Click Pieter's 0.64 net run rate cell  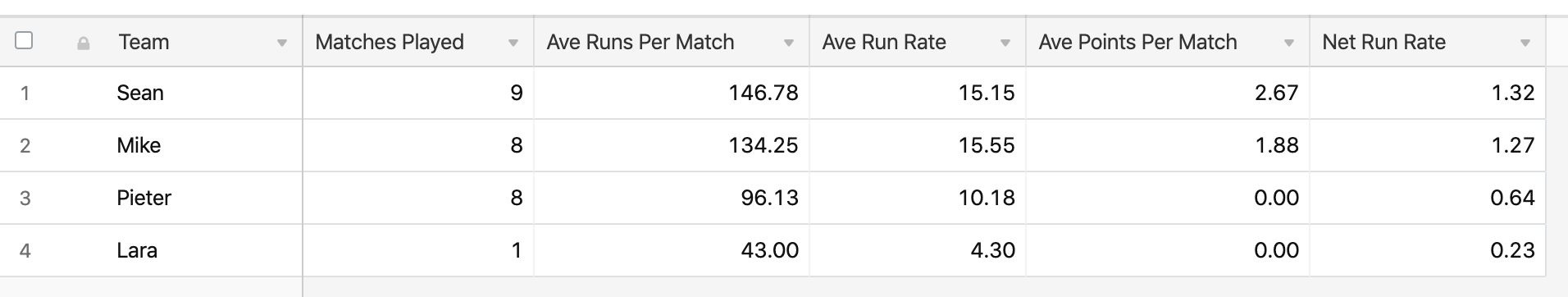tap(1428, 198)
